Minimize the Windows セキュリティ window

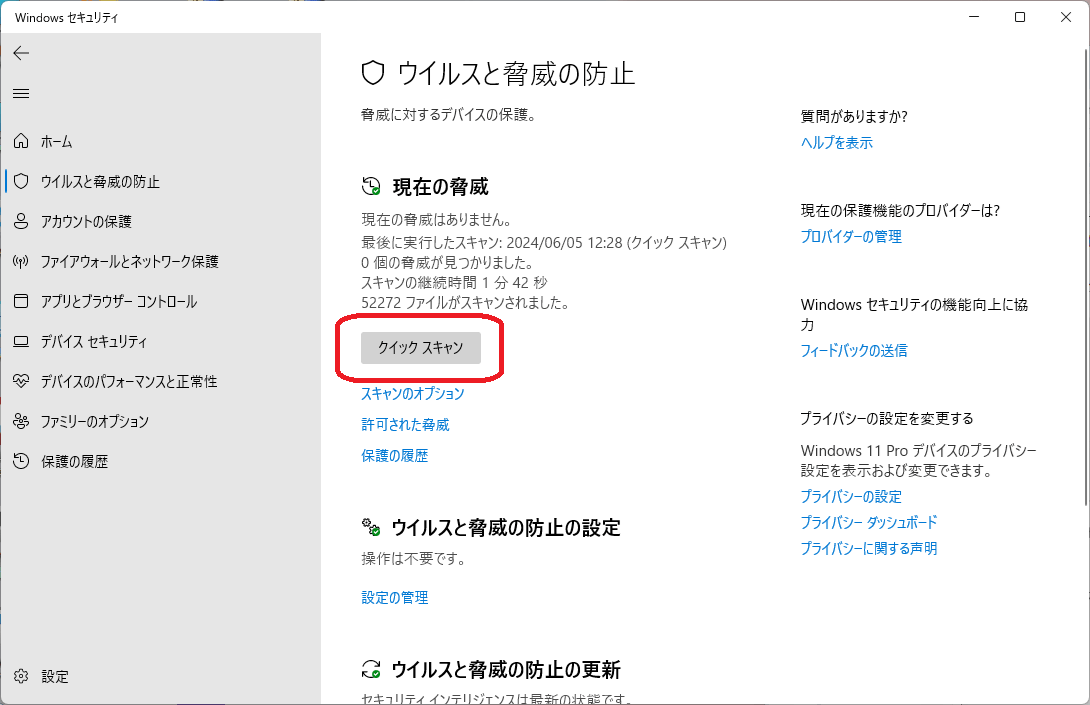coord(974,17)
